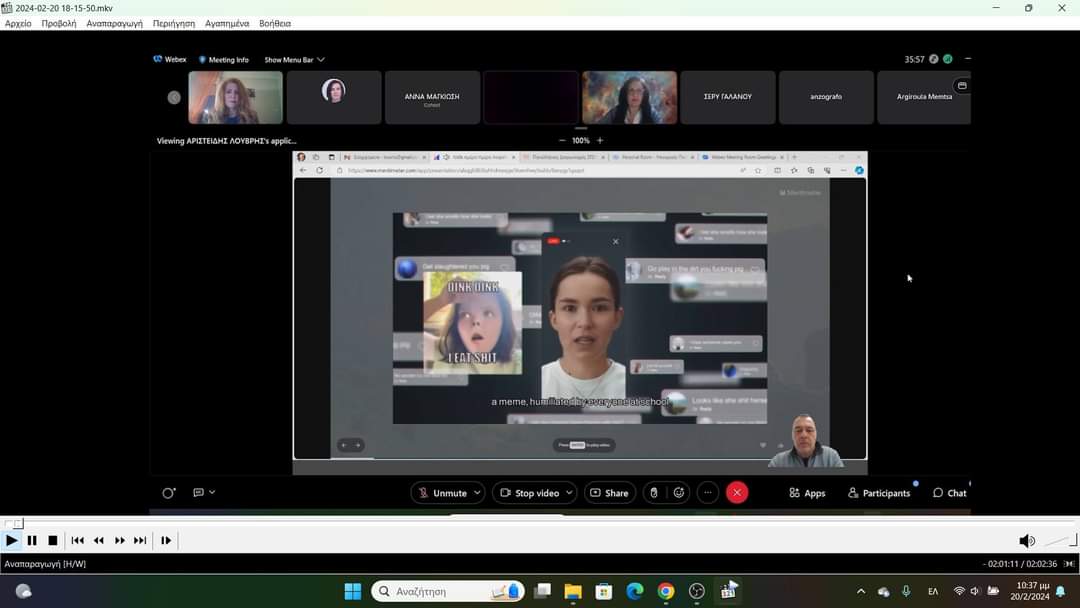Open the Windows Start menu

coord(353,591)
